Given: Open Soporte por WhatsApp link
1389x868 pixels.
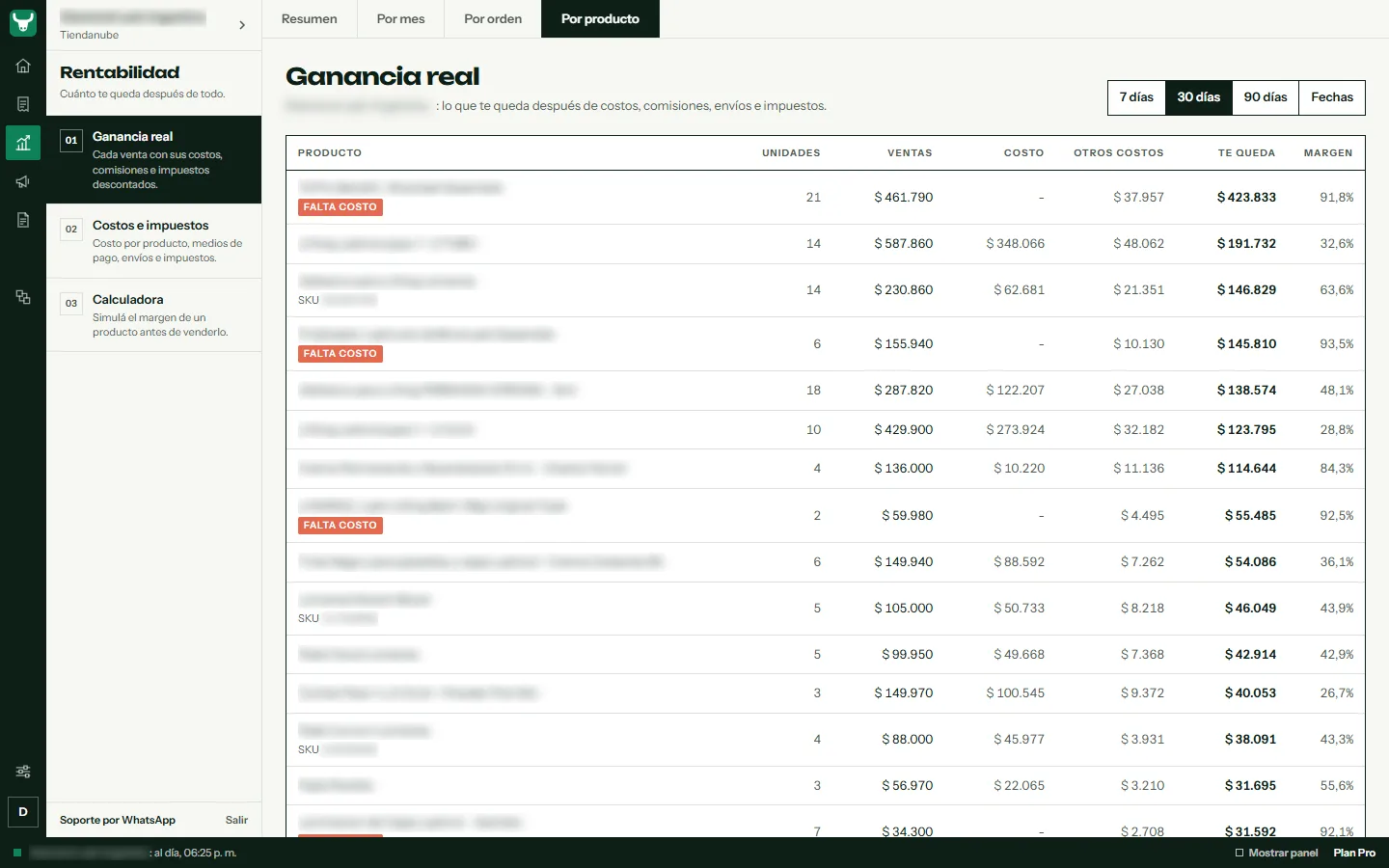Looking at the screenshot, I should (118, 820).
